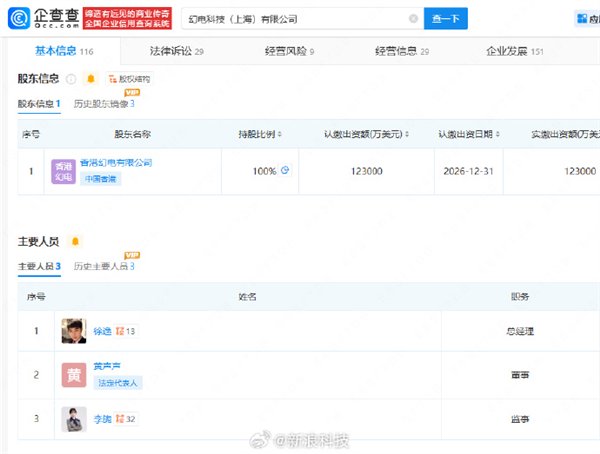
Task: Open 黄声声's person profile link
Action: point(107,366)
